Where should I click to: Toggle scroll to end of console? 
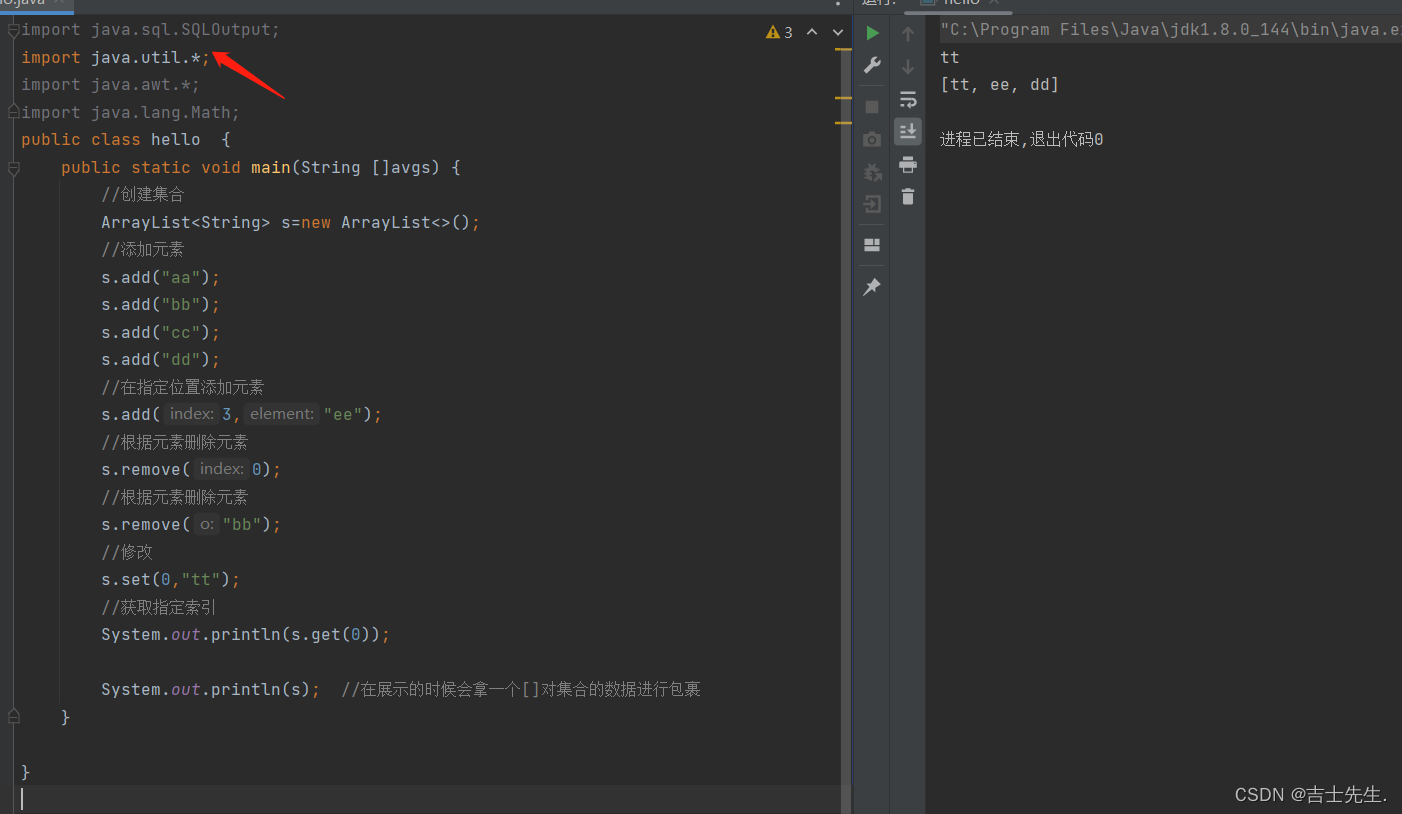pyautogui.click(x=908, y=131)
